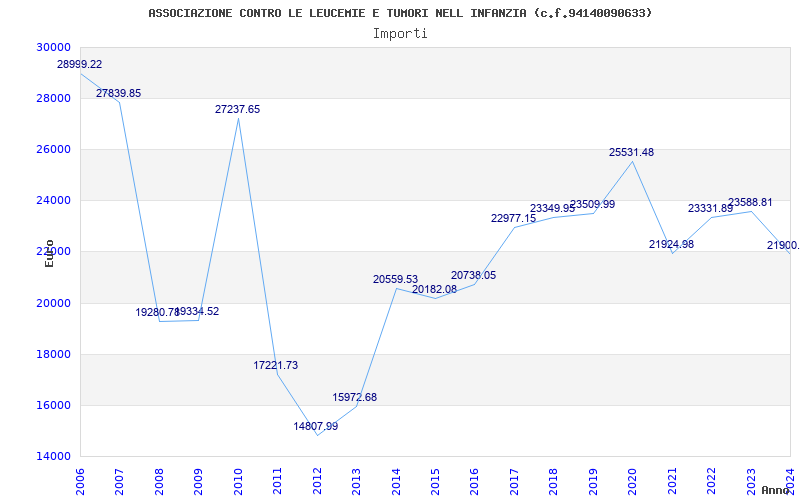Screen dimensions: 800x500
Task: Click the 30000 y-axis tick label
Action: point(54,47)
